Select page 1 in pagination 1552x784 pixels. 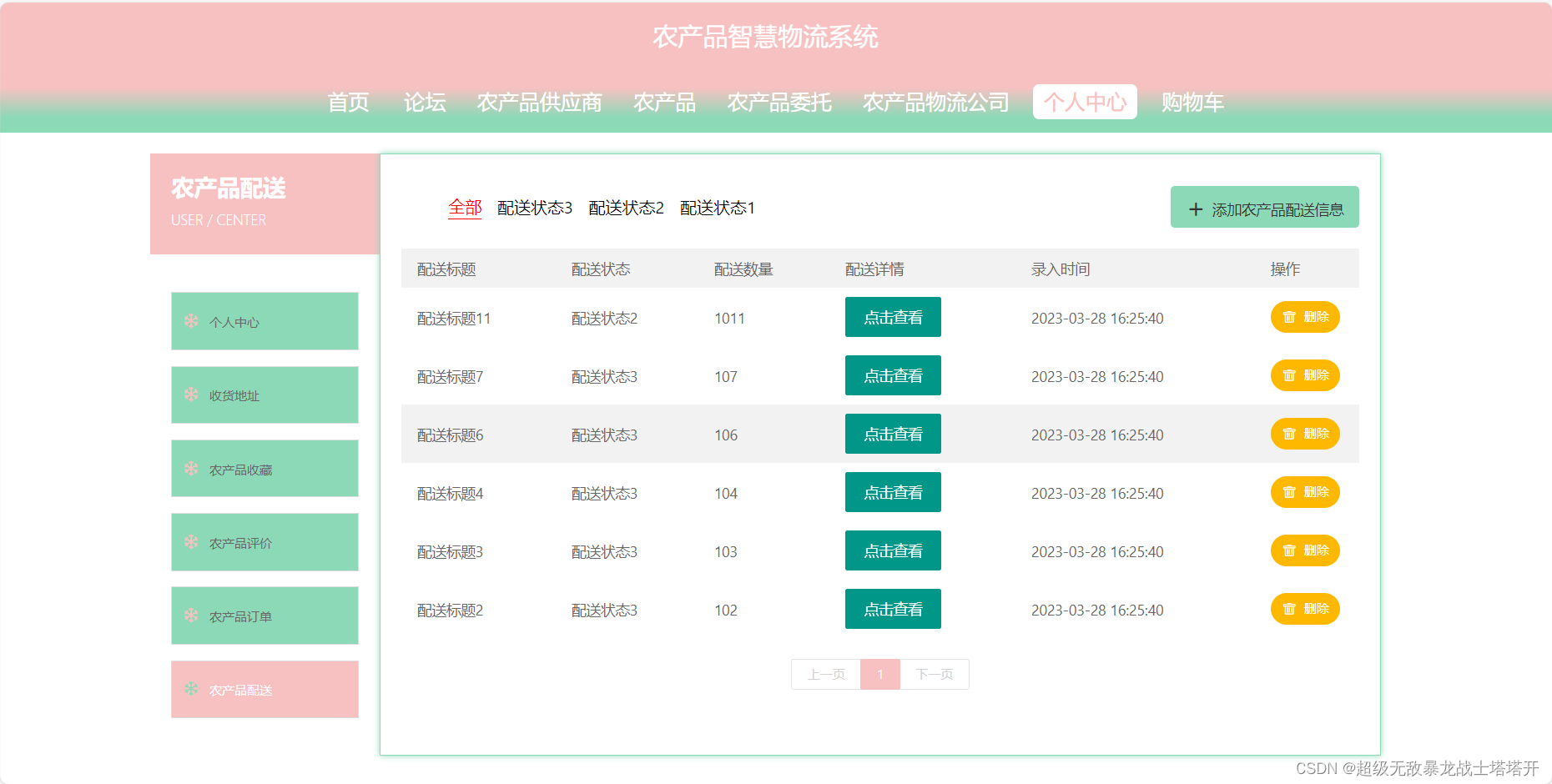[x=880, y=674]
